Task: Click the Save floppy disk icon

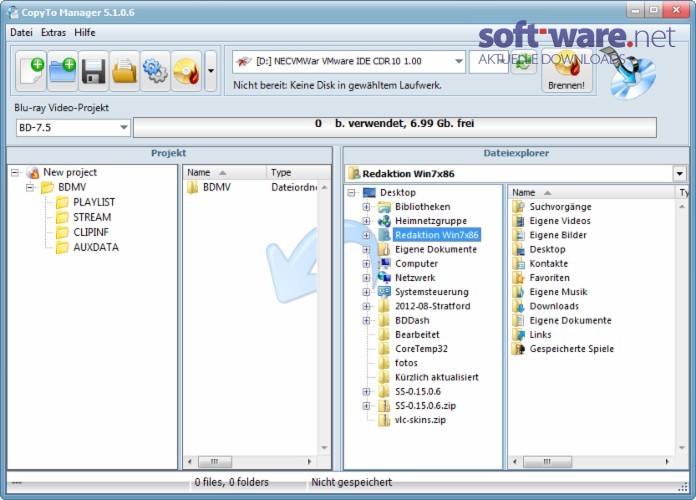Action: pos(93,71)
